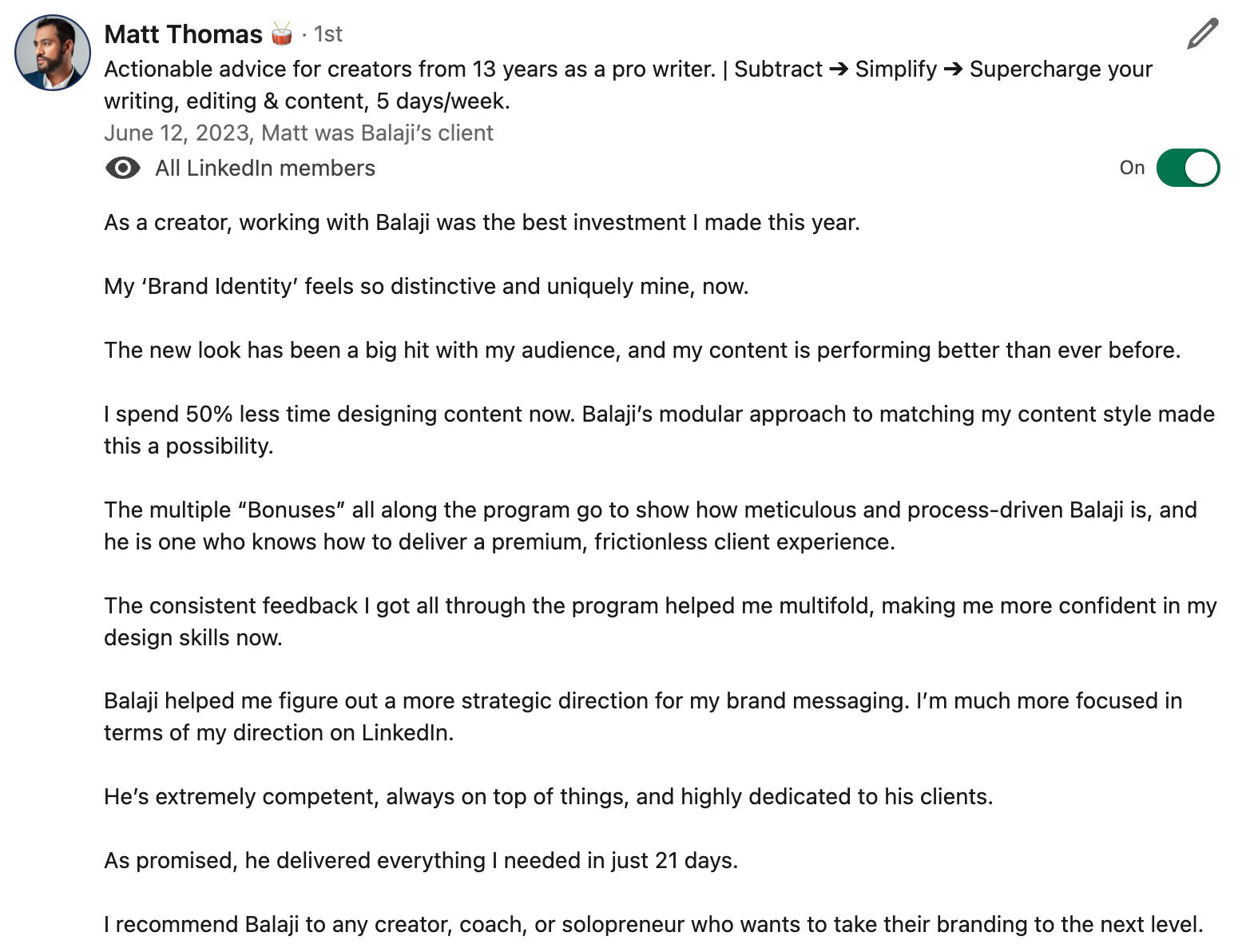Turn off the recommendation visibility toggle
1246x952 pixels.
click(1188, 168)
